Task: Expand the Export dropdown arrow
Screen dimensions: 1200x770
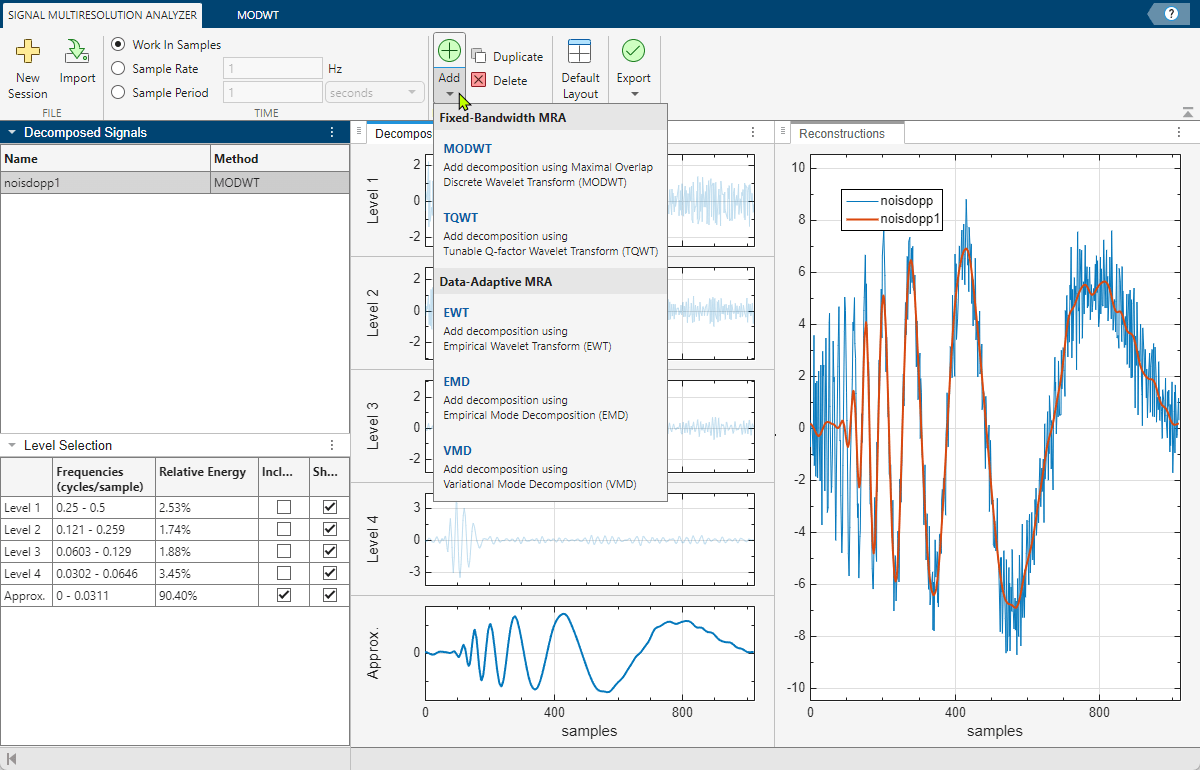Action: point(634,95)
